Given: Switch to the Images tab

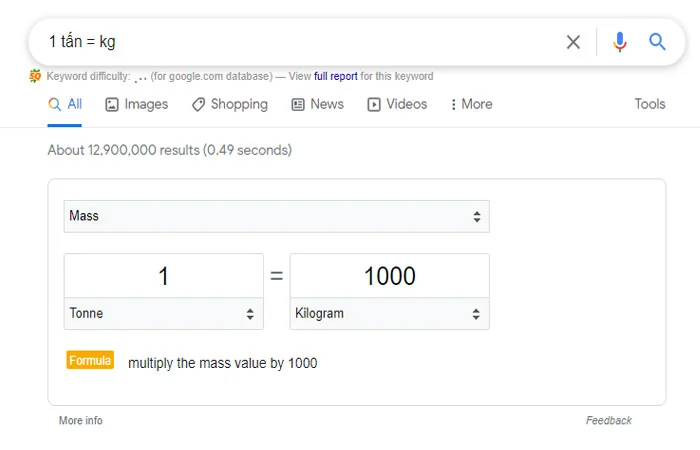Looking at the screenshot, I should (137, 104).
